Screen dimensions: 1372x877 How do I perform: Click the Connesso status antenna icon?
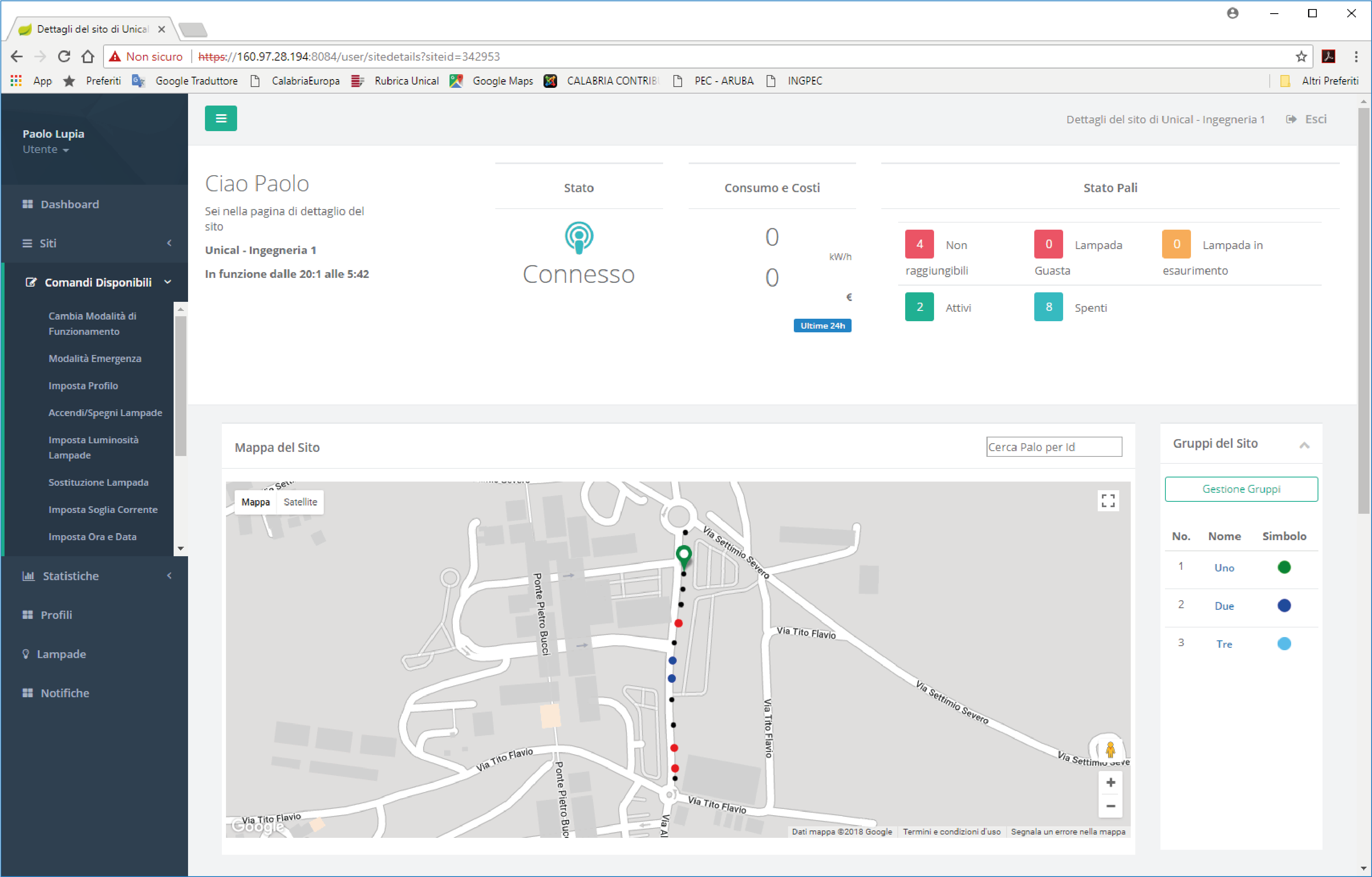579,237
